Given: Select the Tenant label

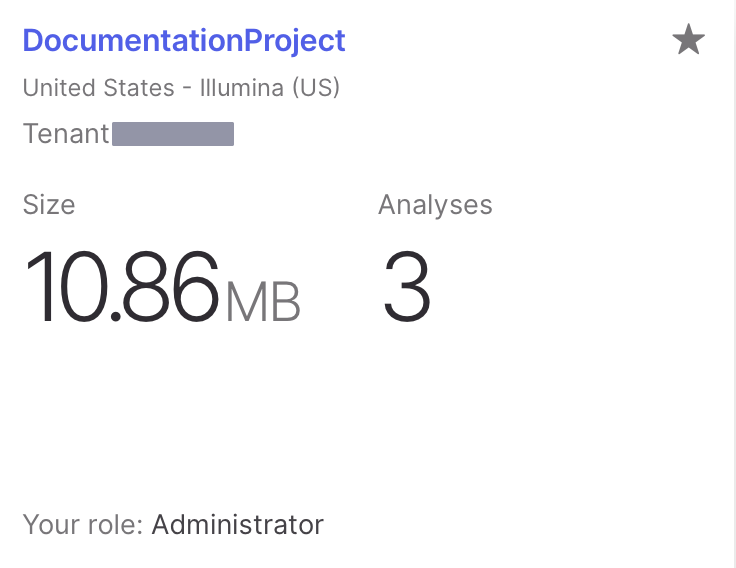Looking at the screenshot, I should tap(66, 134).
